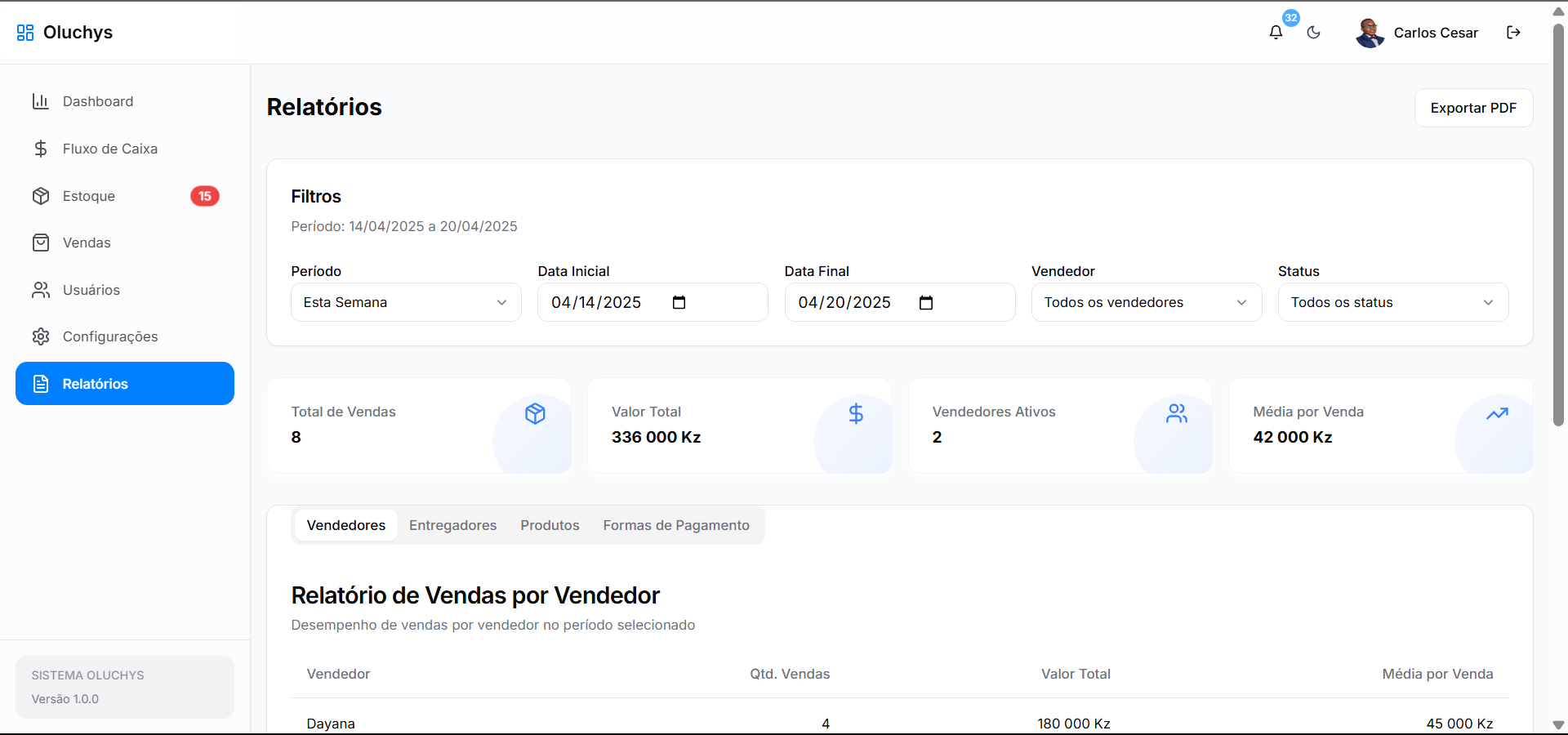
Task: Expand the Período dropdown Esta Semana
Action: pos(406,302)
